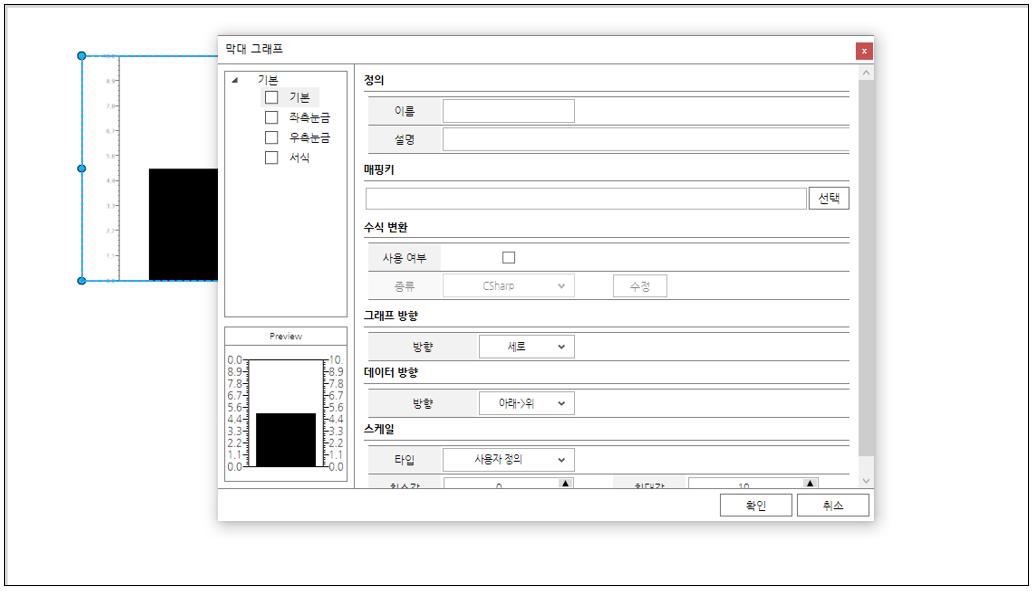Click the 수정 button

coord(640,286)
